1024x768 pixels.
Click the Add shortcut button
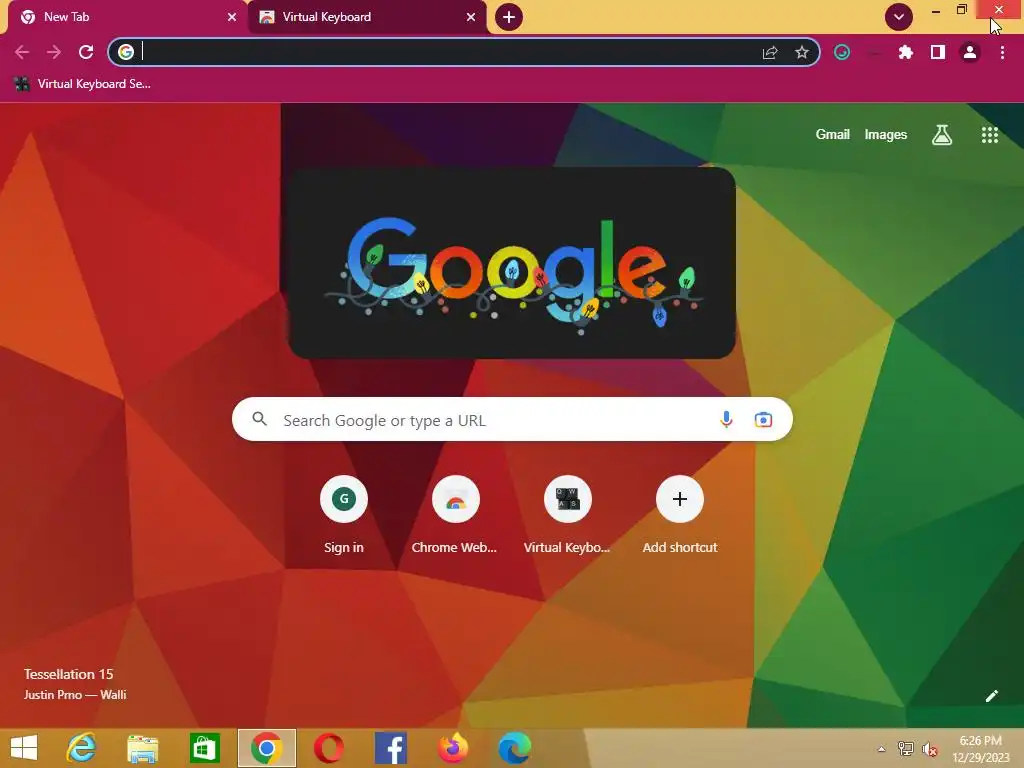tap(680, 515)
